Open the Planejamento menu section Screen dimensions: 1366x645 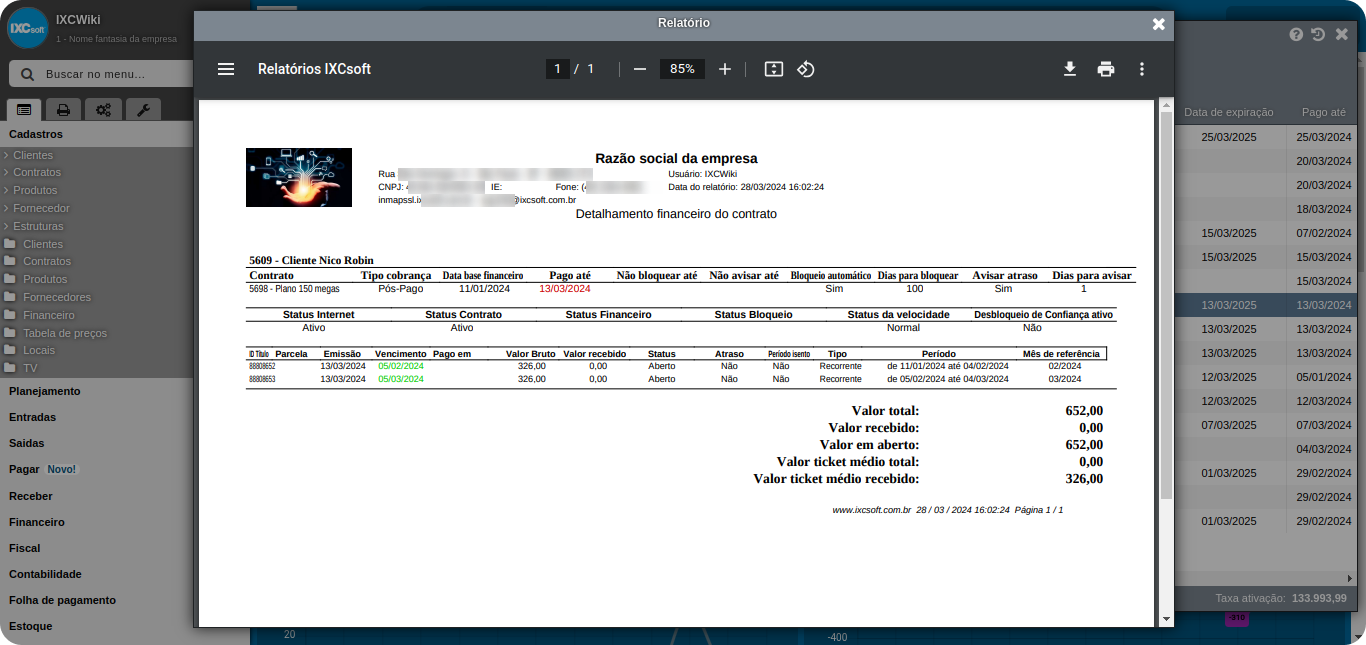coord(45,391)
